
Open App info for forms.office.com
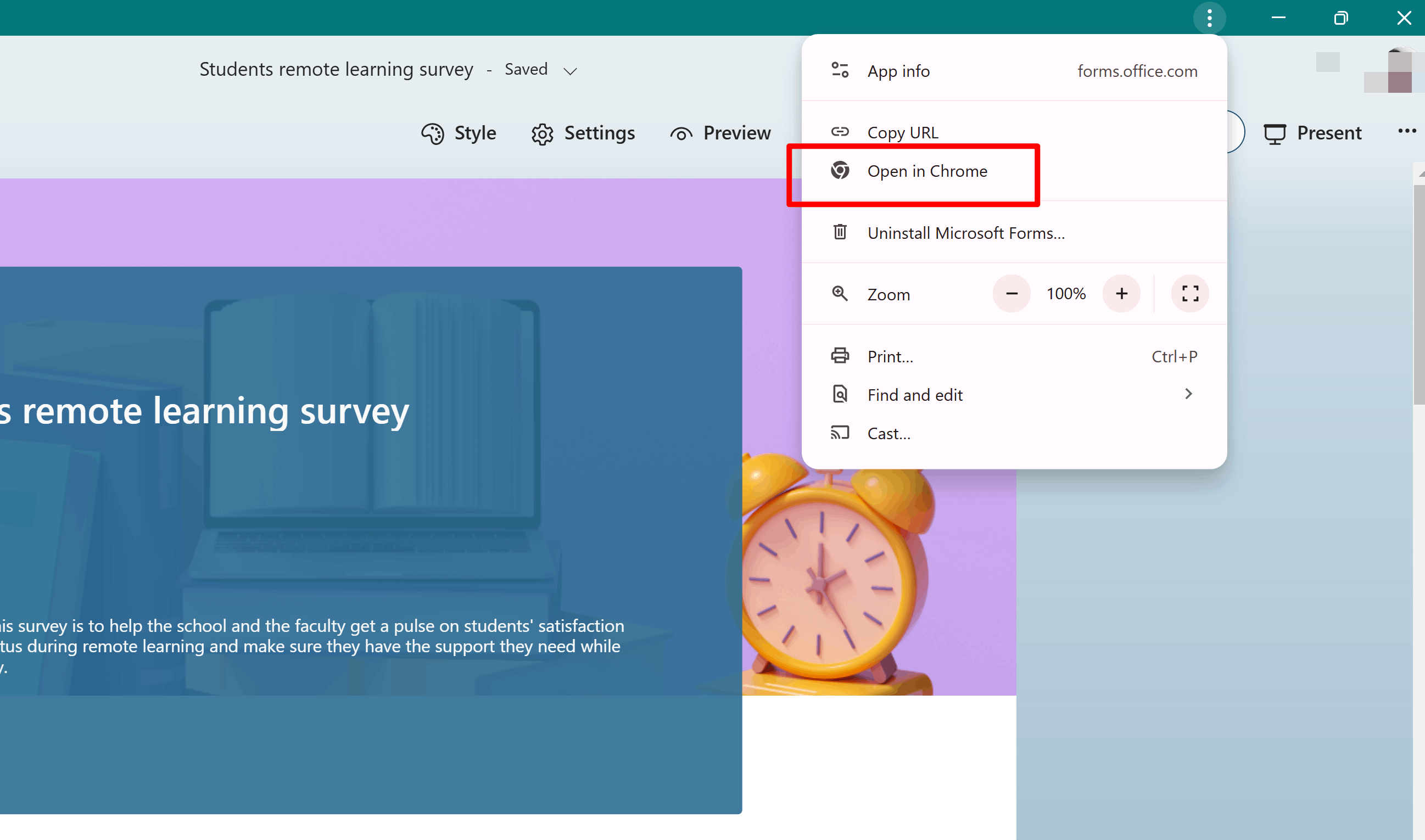tap(898, 71)
